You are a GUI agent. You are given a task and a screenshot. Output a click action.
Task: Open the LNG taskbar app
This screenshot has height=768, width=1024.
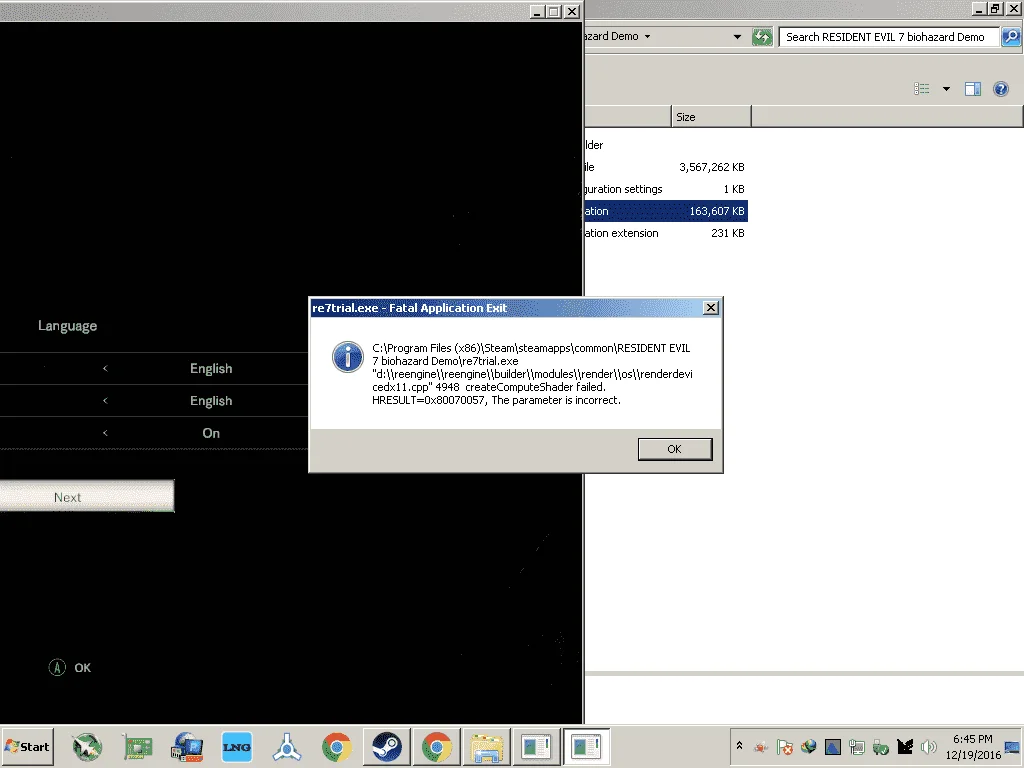[x=236, y=747]
